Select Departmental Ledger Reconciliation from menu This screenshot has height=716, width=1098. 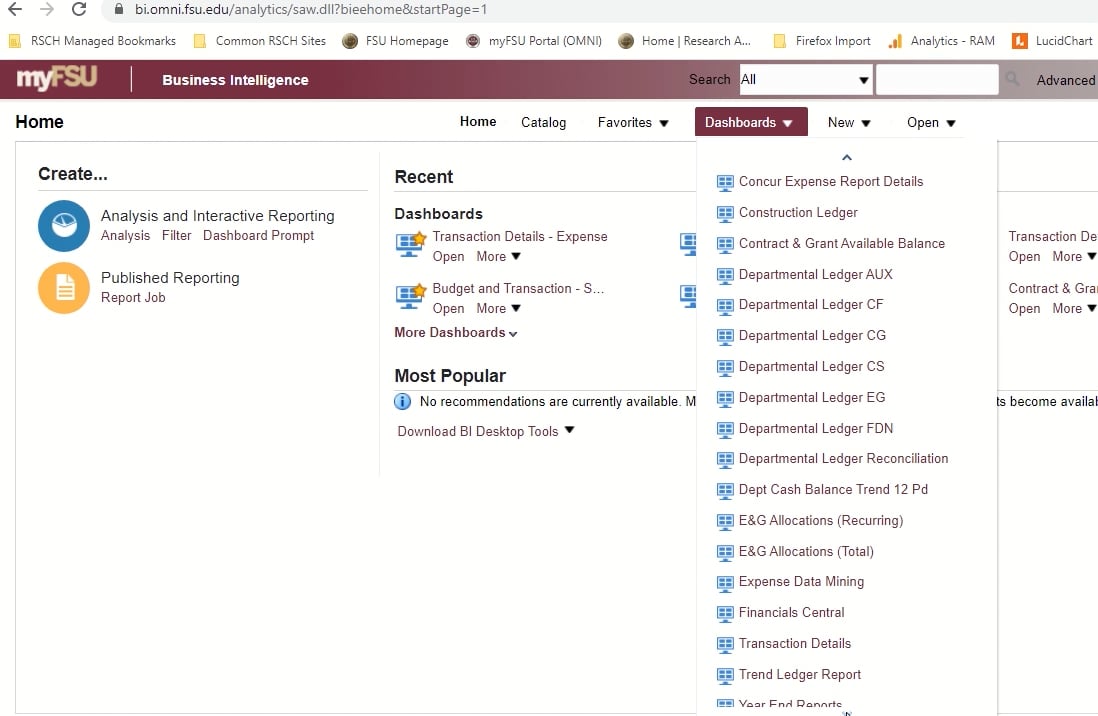[x=843, y=459]
